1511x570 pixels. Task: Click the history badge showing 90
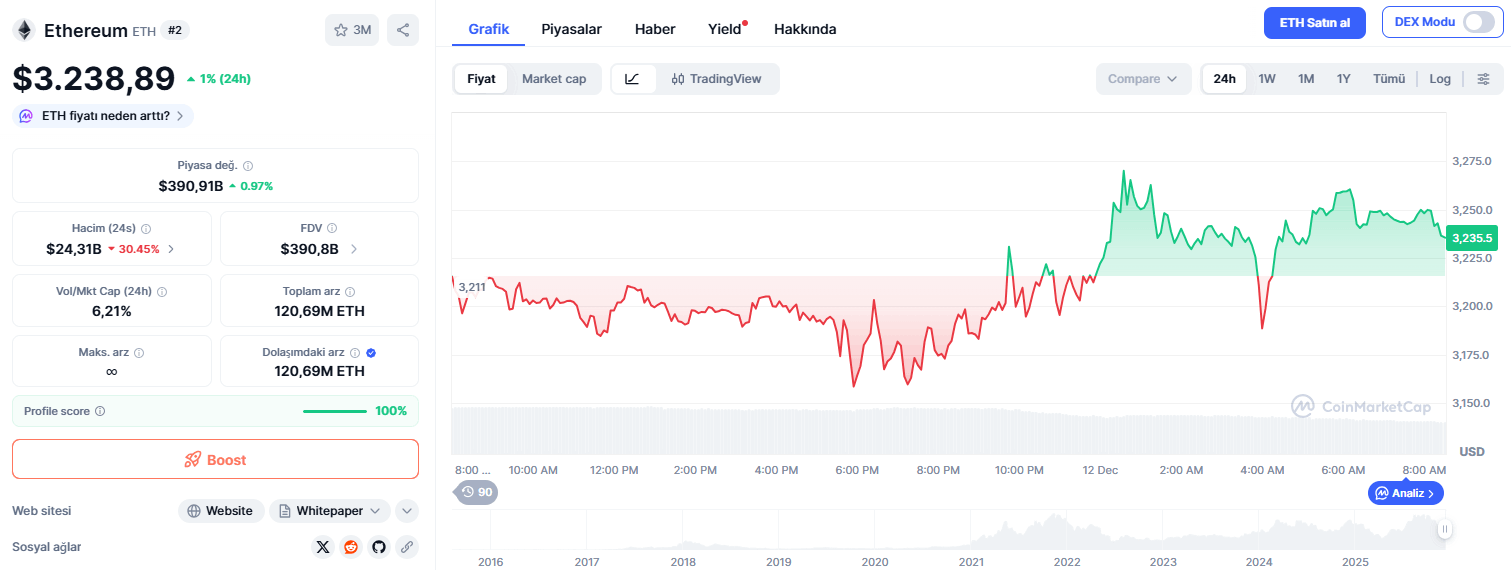[x=477, y=492]
